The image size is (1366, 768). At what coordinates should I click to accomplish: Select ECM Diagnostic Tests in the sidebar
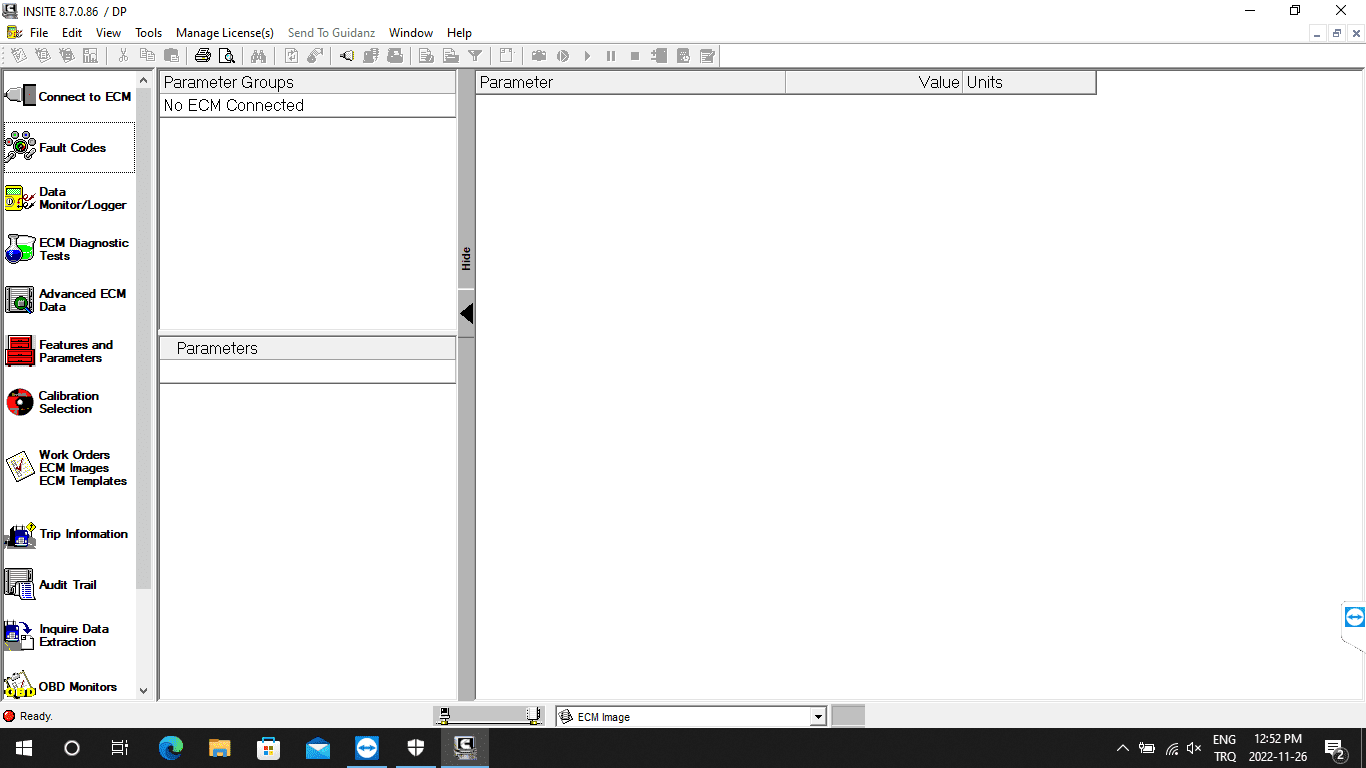pos(68,249)
